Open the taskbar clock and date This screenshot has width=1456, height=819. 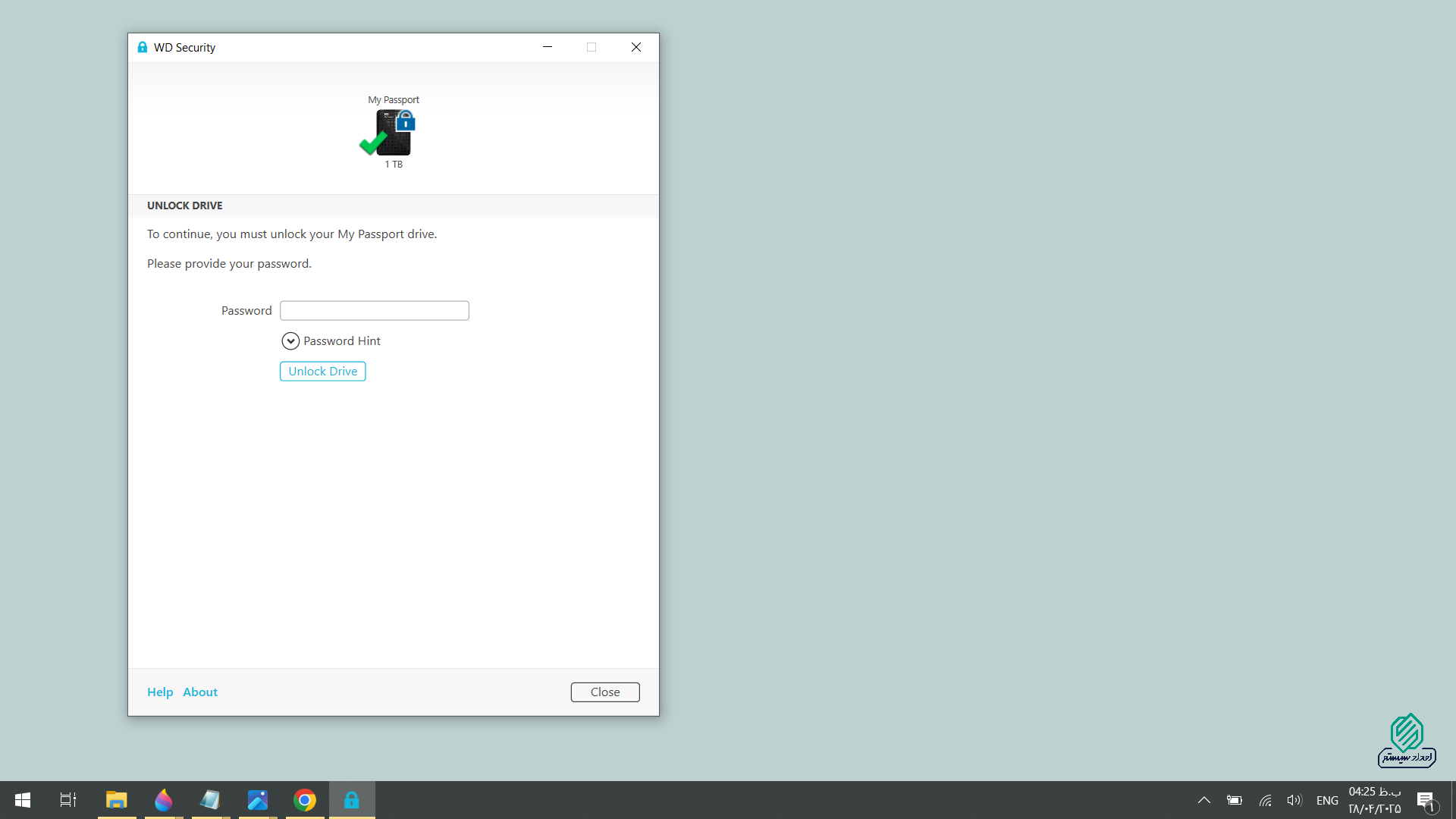[1375, 800]
